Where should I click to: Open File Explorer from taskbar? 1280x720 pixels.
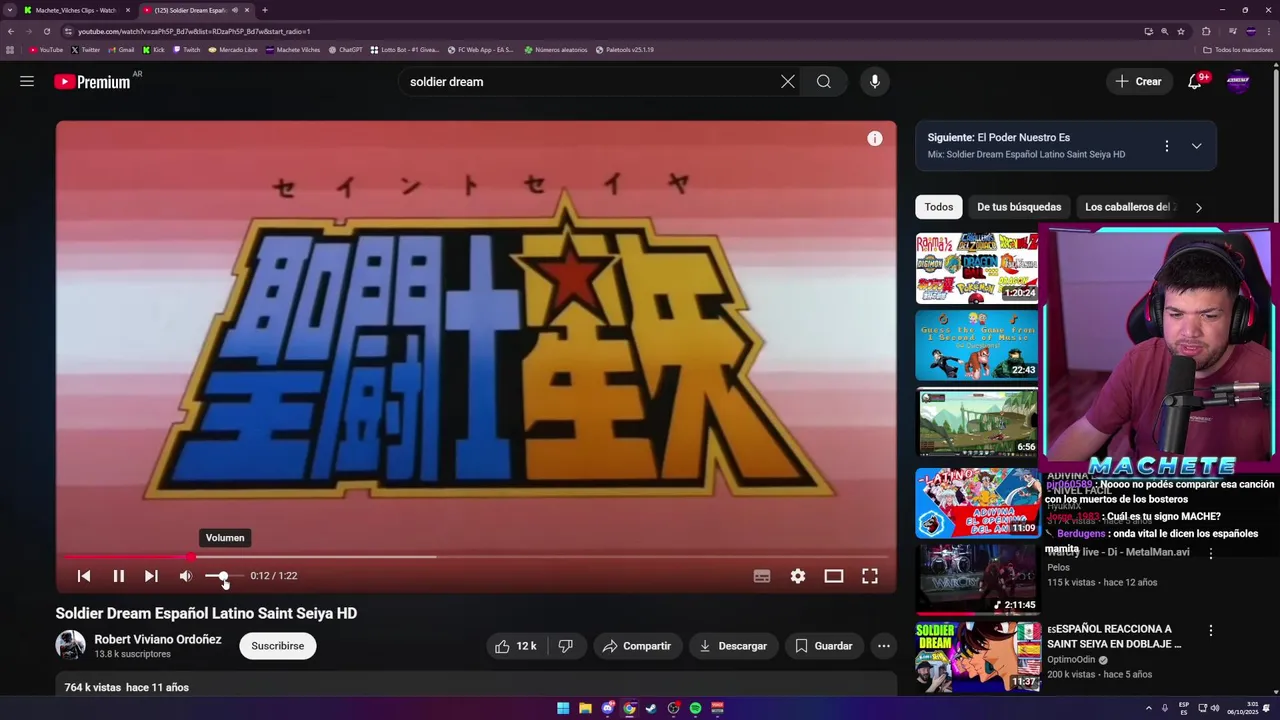pyautogui.click(x=585, y=708)
